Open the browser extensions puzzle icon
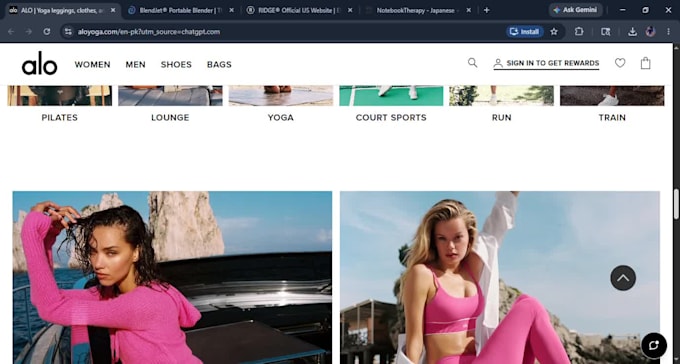Viewport: 680px width, 364px height. [x=579, y=32]
